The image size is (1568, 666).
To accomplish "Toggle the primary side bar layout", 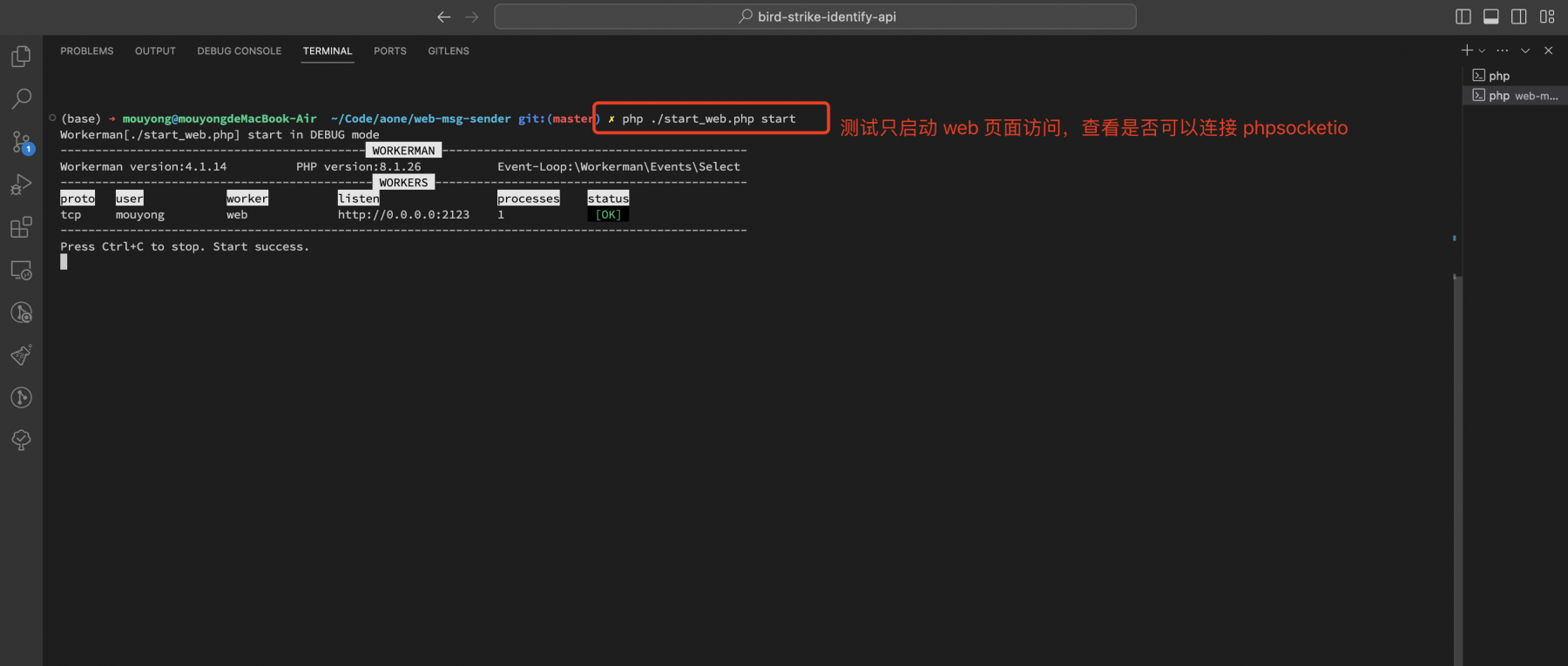I will pyautogui.click(x=1463, y=17).
